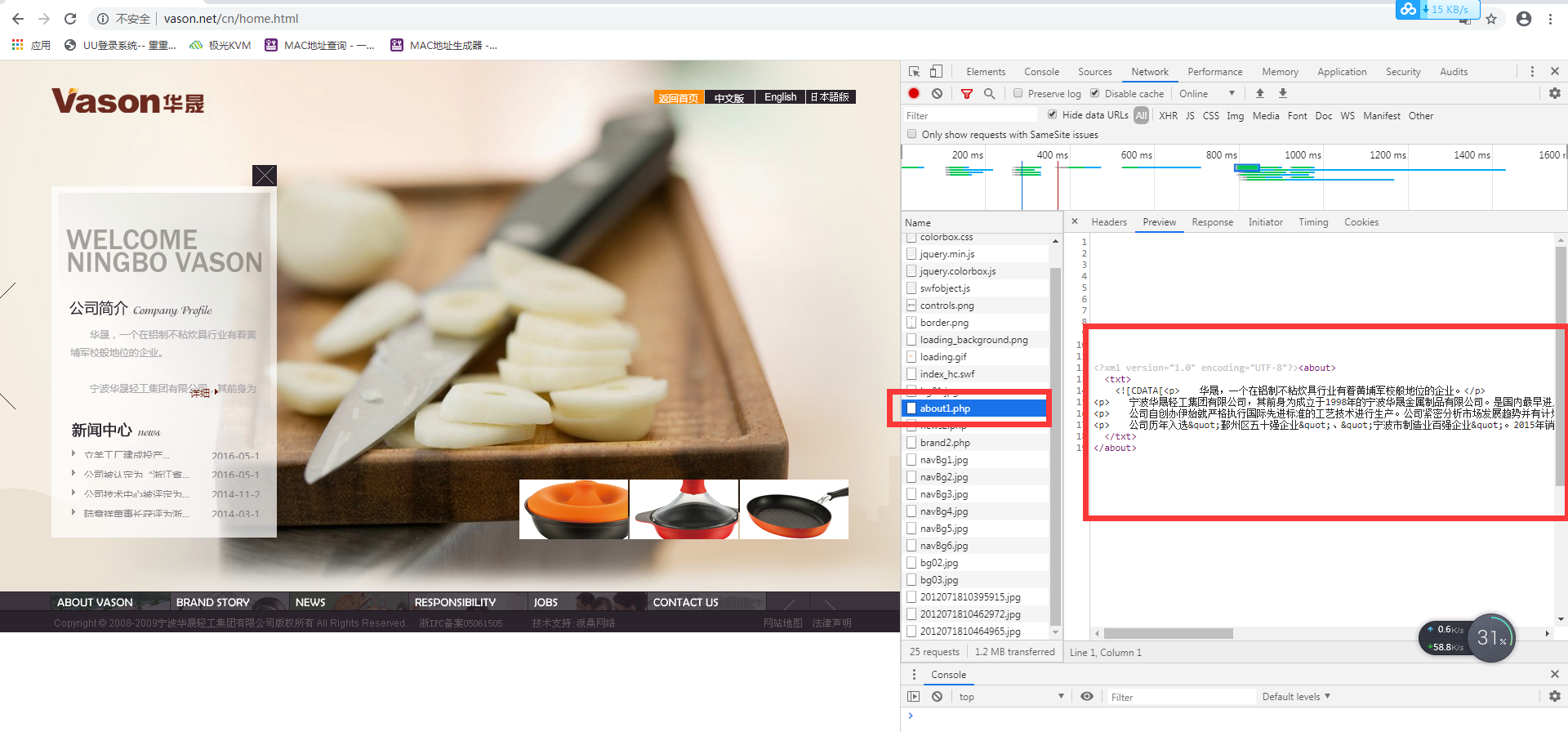Check Only show requests with SameSite issues
Image resolution: width=1568 pixels, height=732 pixels.
(911, 134)
